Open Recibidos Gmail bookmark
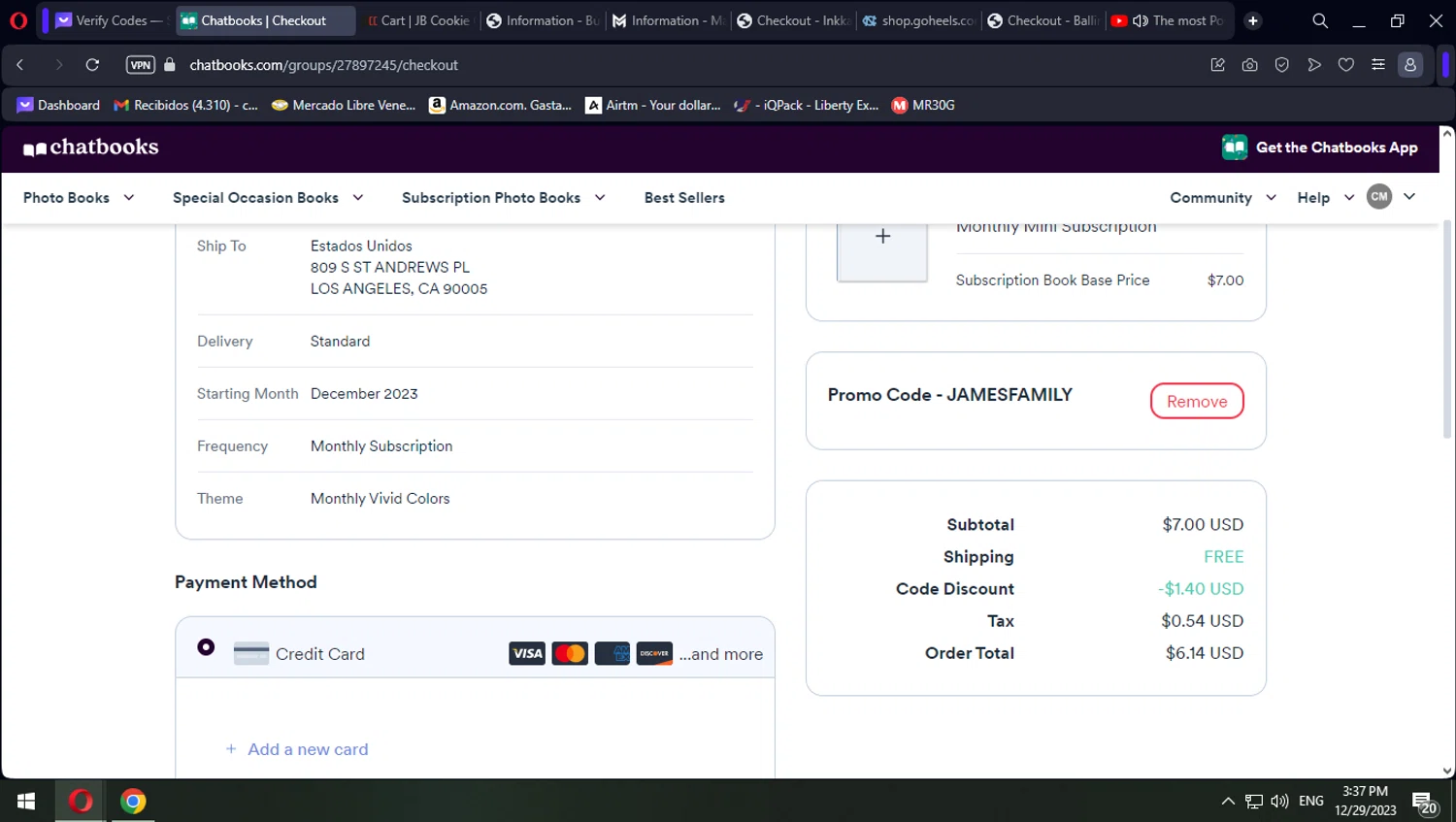The height and width of the screenshot is (822, 1456). pyautogui.click(x=185, y=105)
